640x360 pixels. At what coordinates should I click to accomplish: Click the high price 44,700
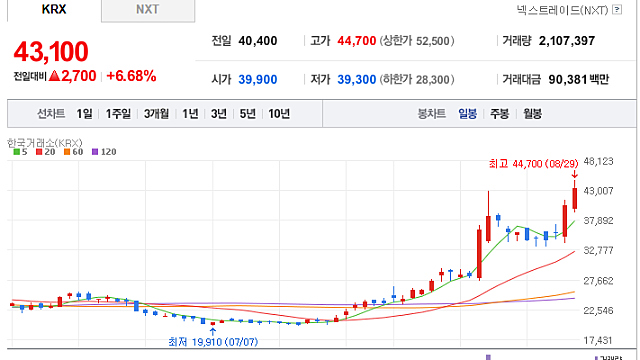coord(356,41)
